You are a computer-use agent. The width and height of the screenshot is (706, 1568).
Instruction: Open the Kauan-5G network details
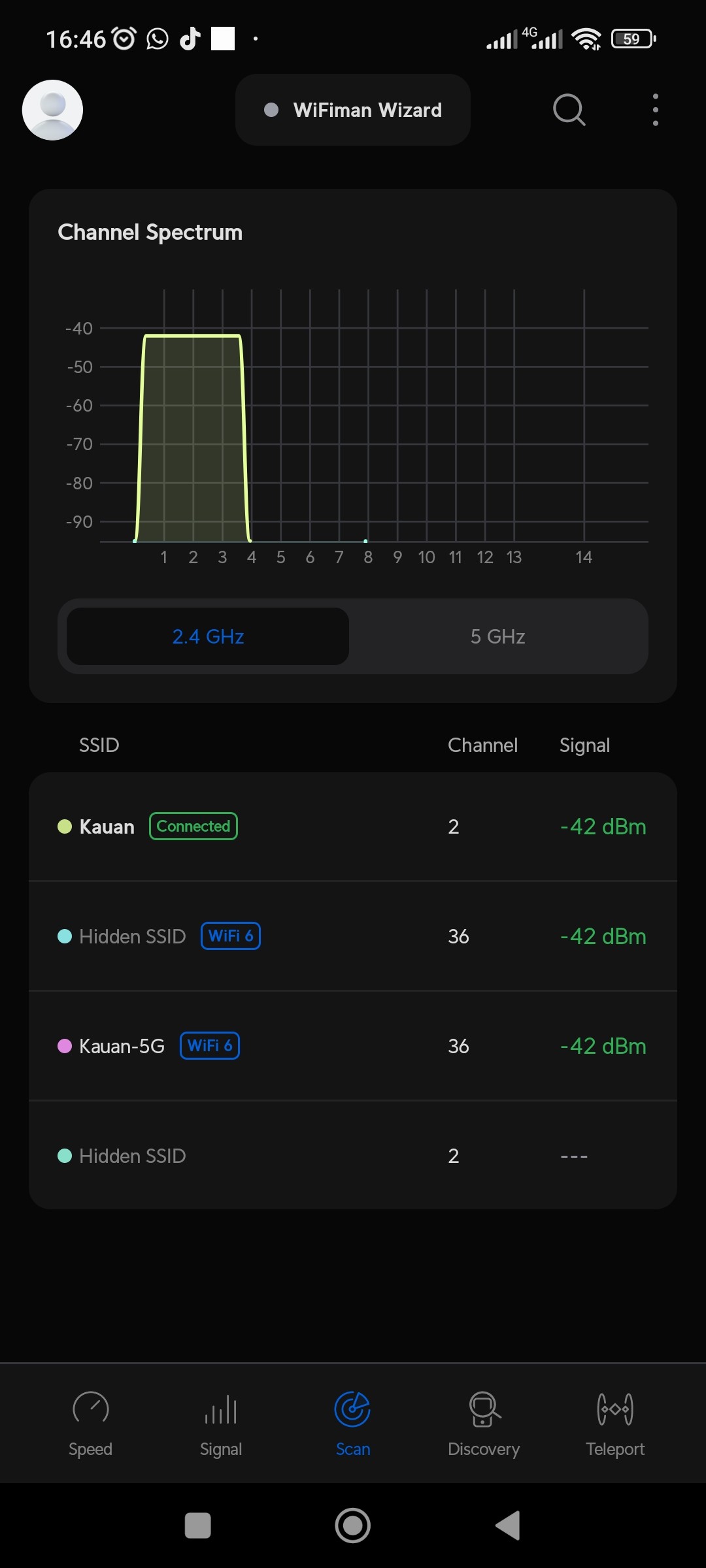[353, 1046]
